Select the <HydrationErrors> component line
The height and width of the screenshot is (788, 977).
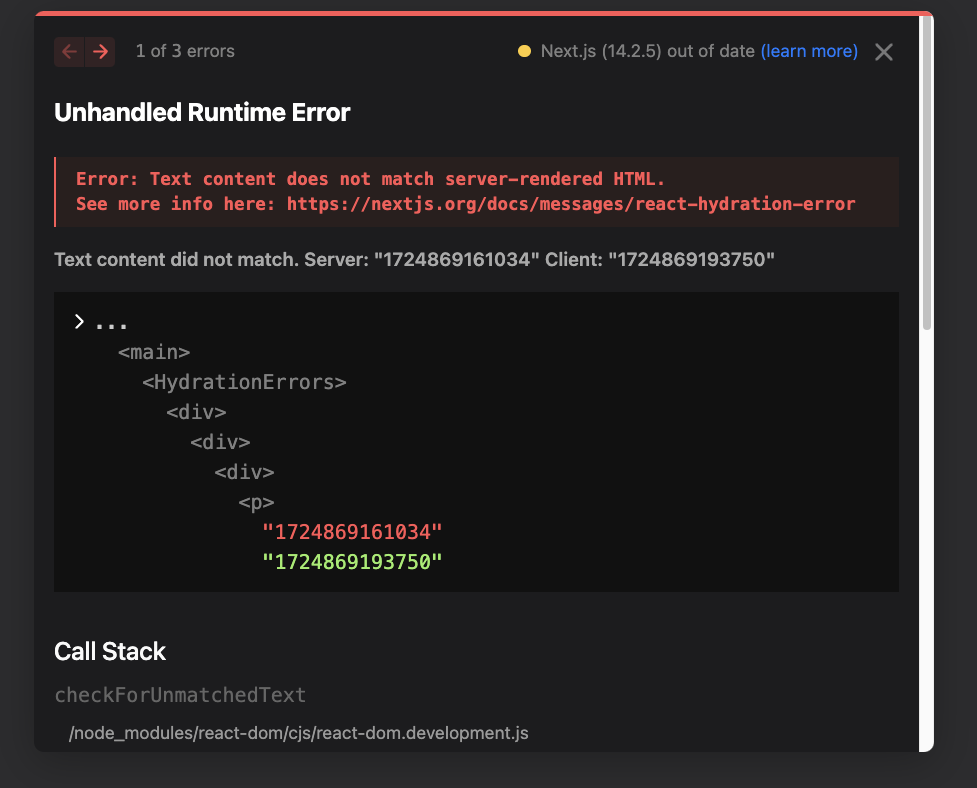click(244, 382)
